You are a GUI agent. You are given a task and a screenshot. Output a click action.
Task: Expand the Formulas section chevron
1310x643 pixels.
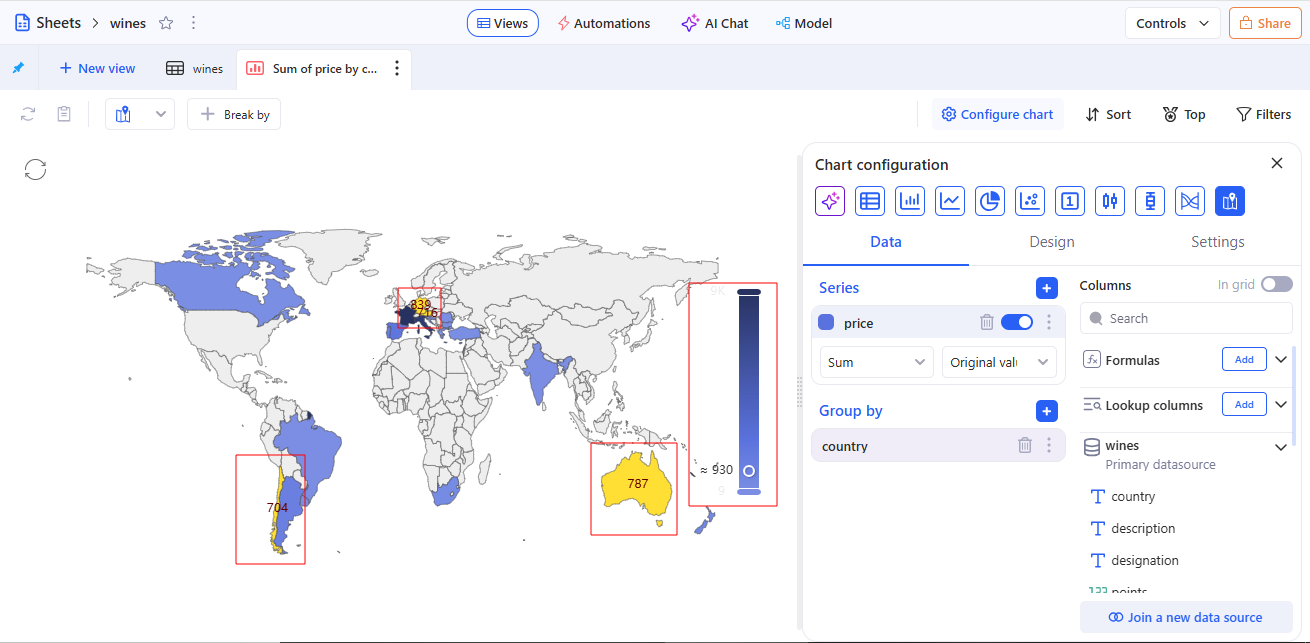click(1281, 360)
